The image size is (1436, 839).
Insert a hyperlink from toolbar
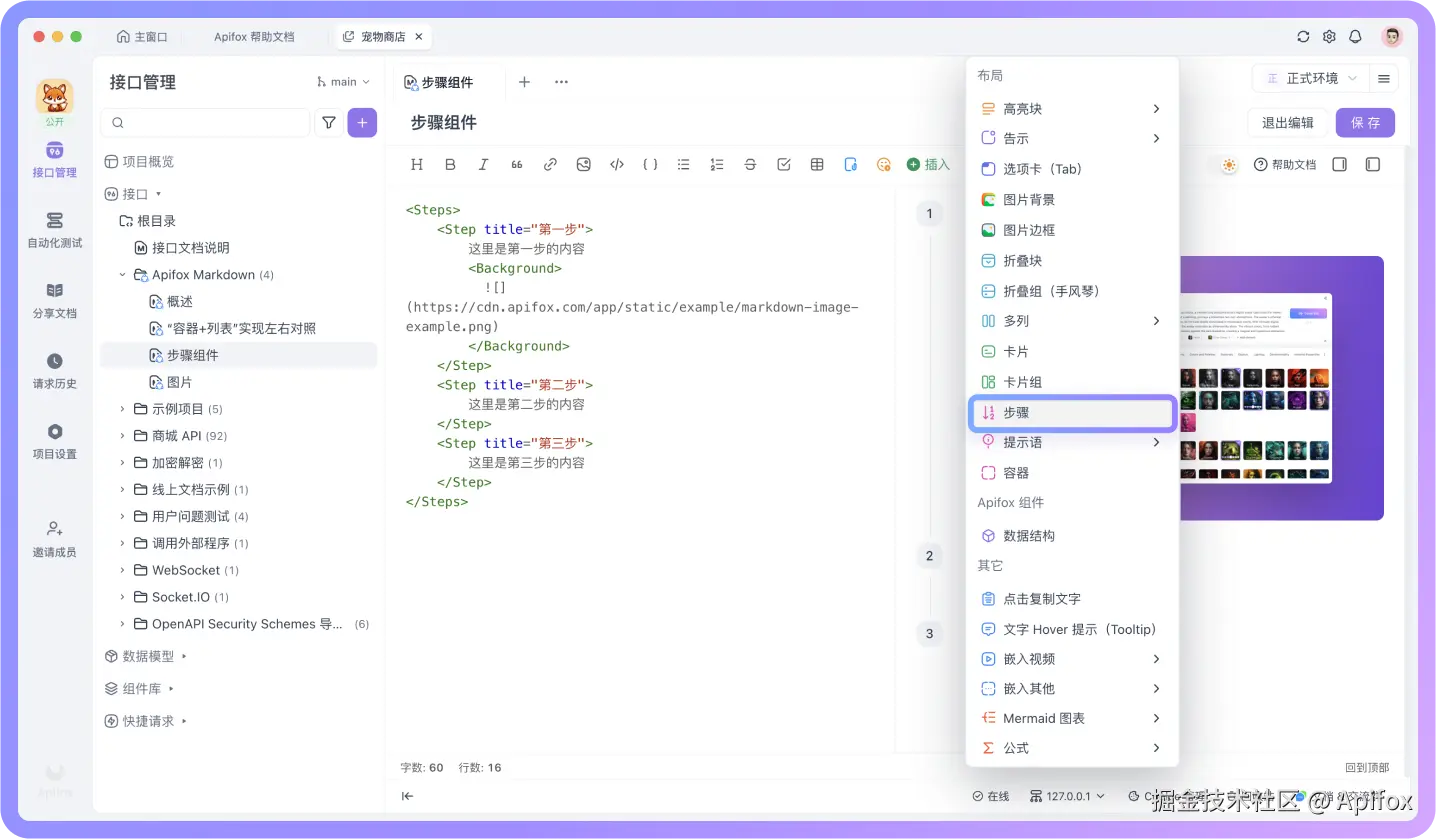pyautogui.click(x=550, y=165)
